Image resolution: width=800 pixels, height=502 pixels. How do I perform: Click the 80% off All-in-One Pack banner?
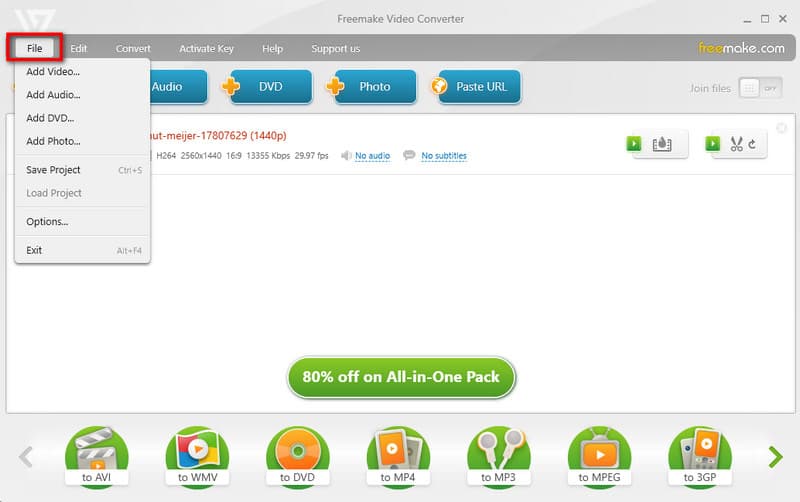point(401,377)
